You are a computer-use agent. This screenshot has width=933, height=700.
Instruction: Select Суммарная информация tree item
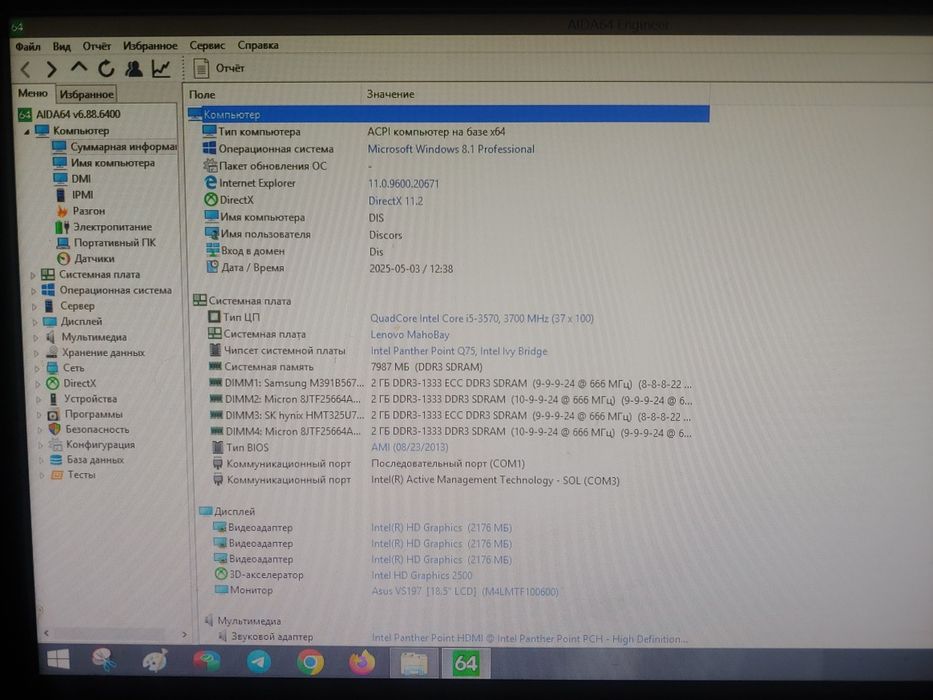(x=114, y=146)
